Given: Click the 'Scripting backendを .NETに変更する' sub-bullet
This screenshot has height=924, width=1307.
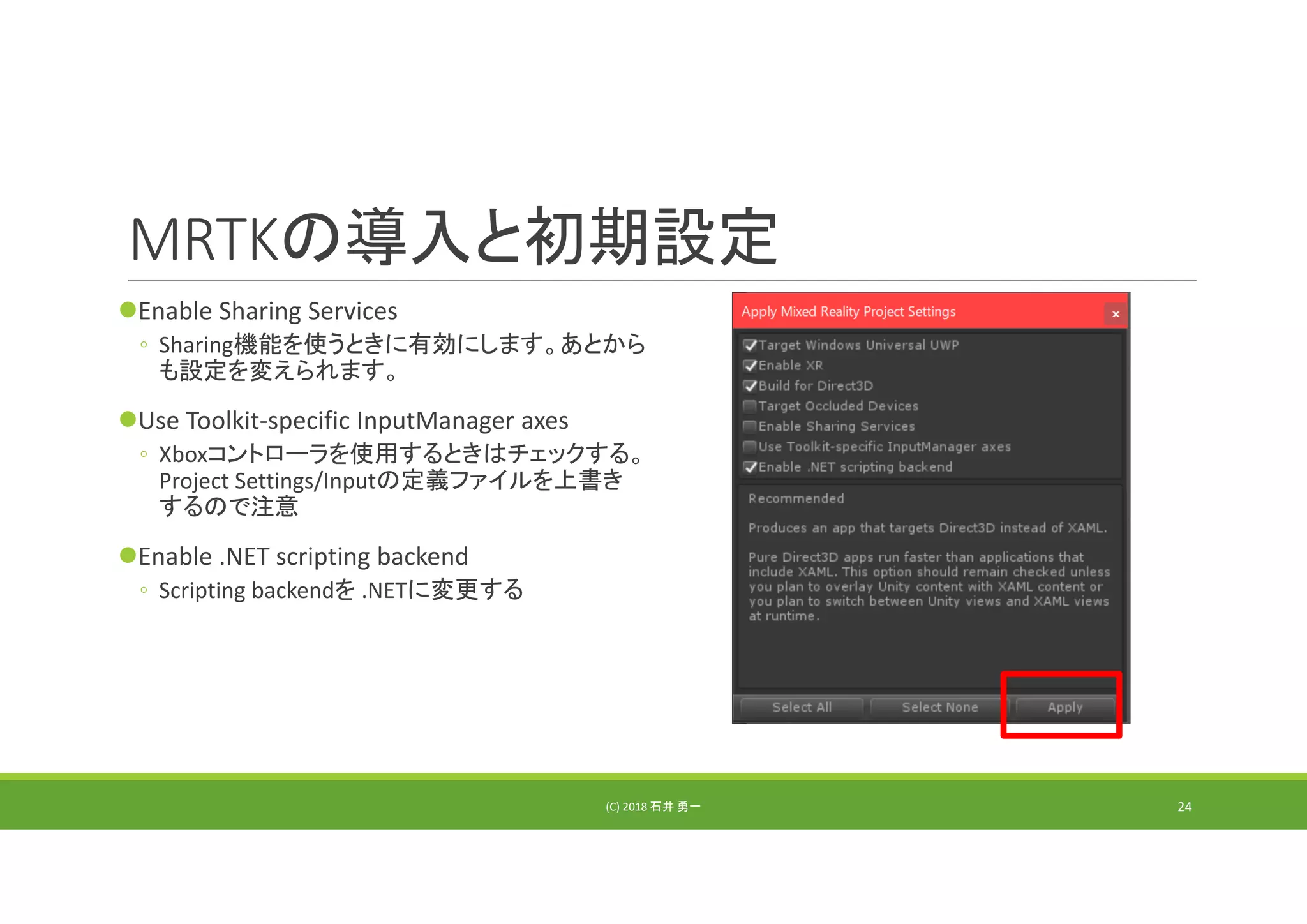Looking at the screenshot, I should [x=341, y=590].
